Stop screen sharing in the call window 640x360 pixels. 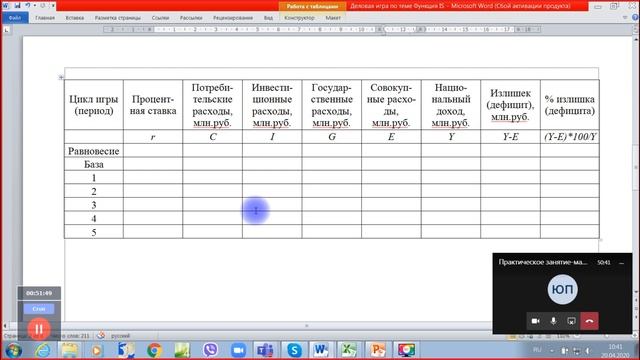tap(571, 321)
